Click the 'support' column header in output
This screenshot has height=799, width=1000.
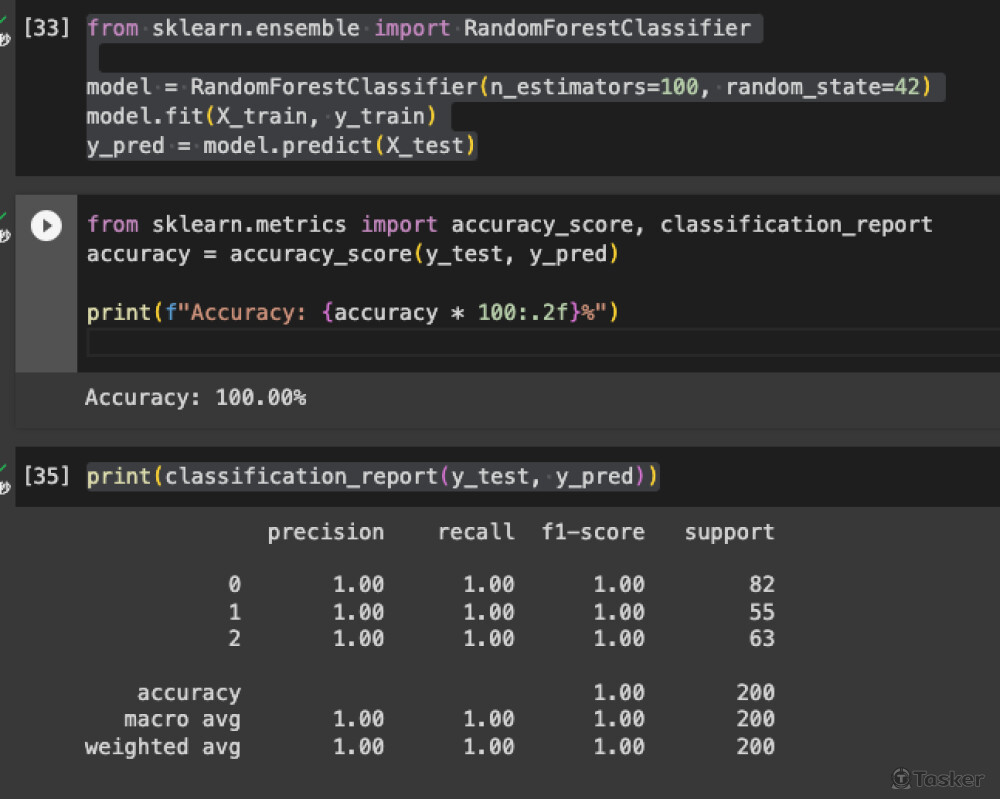click(x=729, y=532)
